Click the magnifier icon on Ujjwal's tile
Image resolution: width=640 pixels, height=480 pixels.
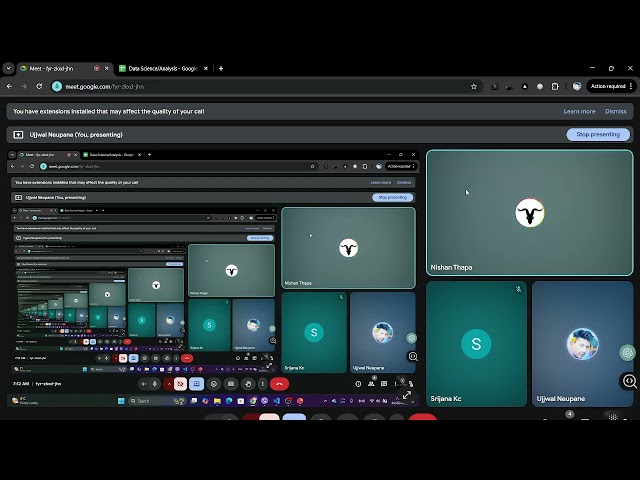click(629, 381)
